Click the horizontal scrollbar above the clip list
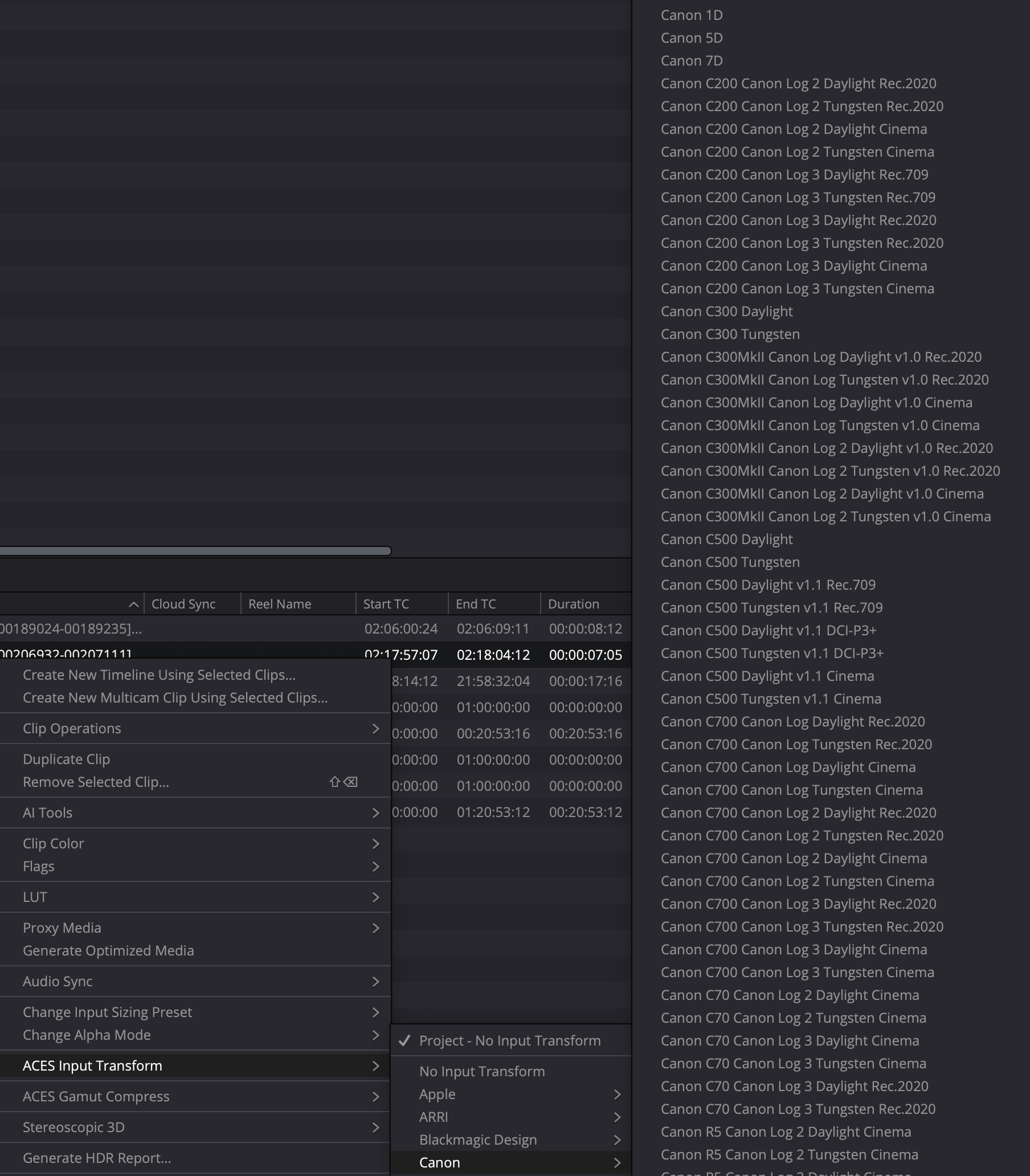Viewport: 1030px width, 1176px height. (195, 551)
